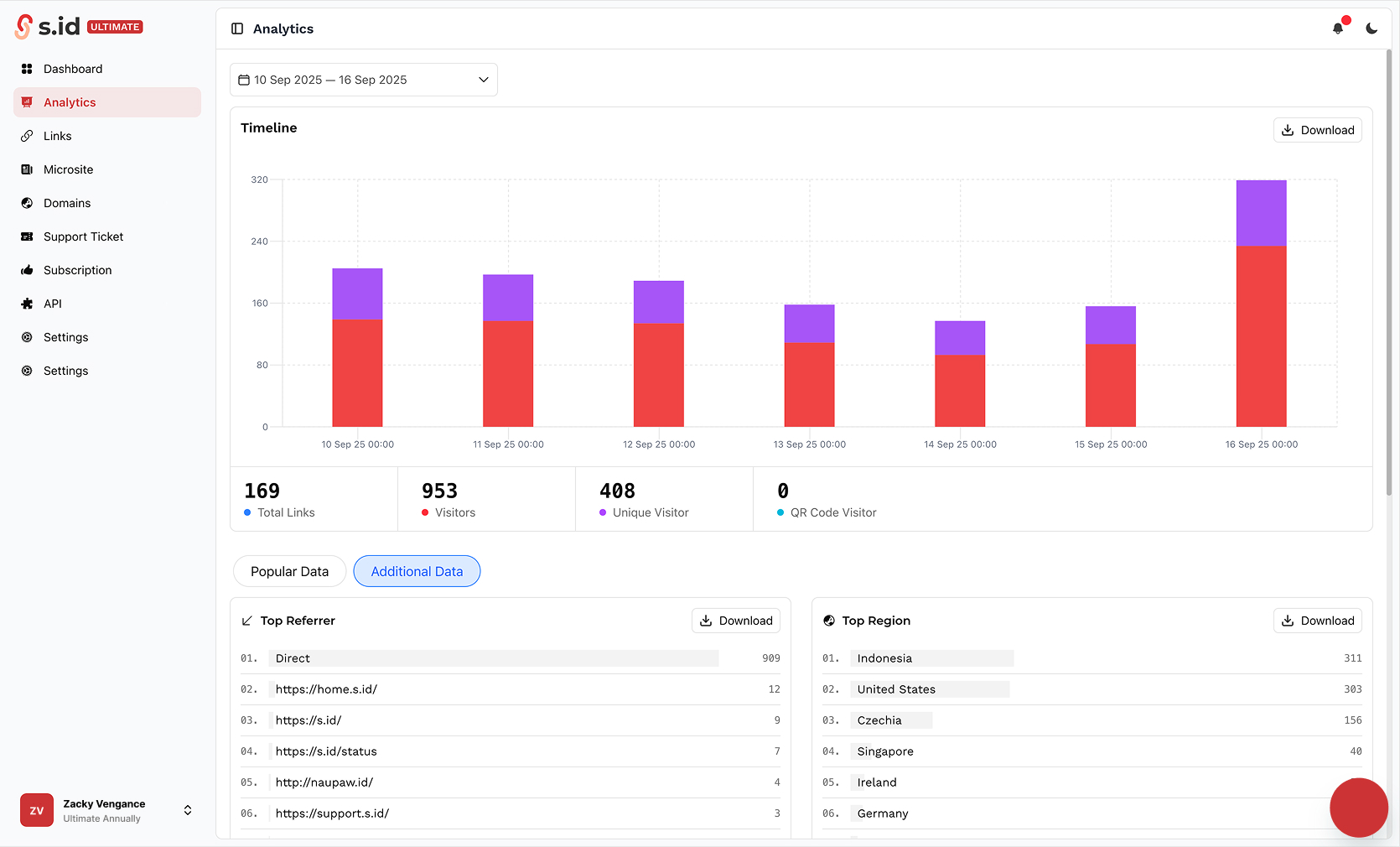Download the Timeline chart data
The image size is (1400, 847).
[1317, 130]
